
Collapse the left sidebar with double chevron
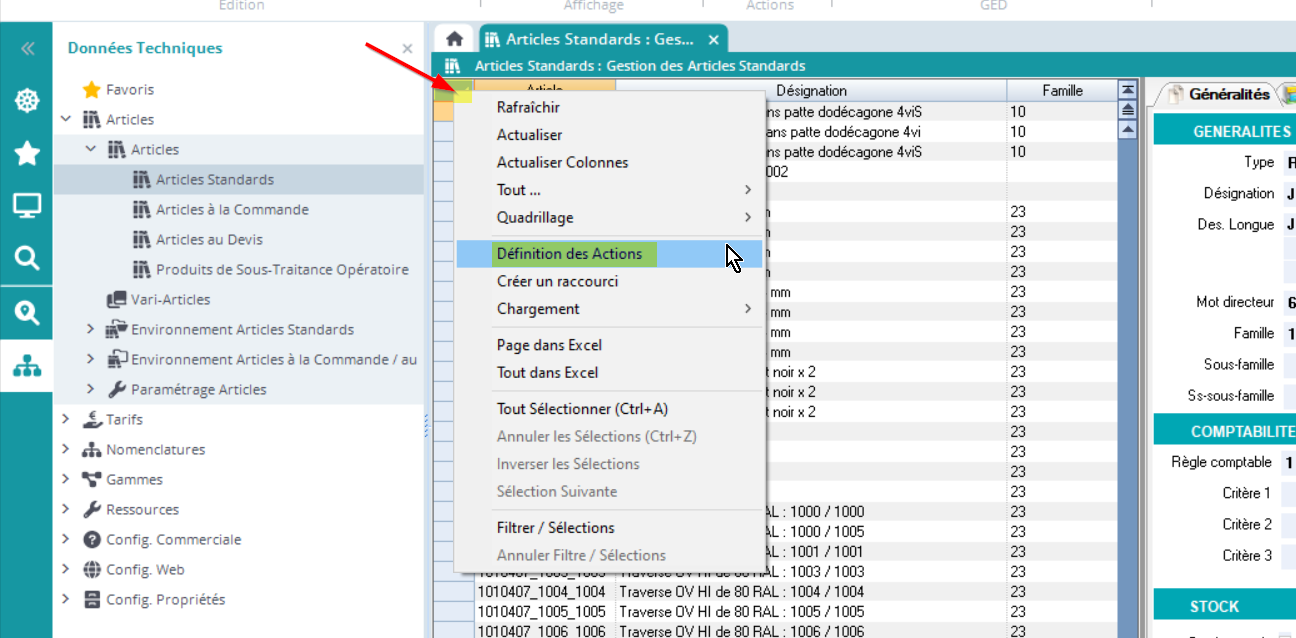tap(27, 48)
